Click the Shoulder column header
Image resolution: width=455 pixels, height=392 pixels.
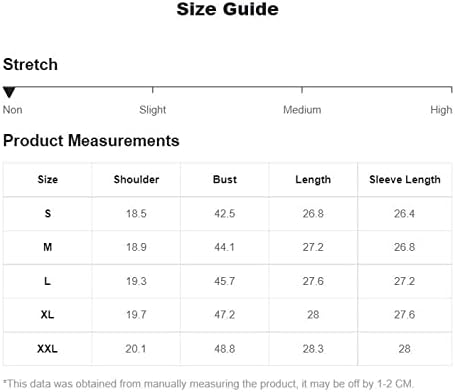click(x=136, y=179)
